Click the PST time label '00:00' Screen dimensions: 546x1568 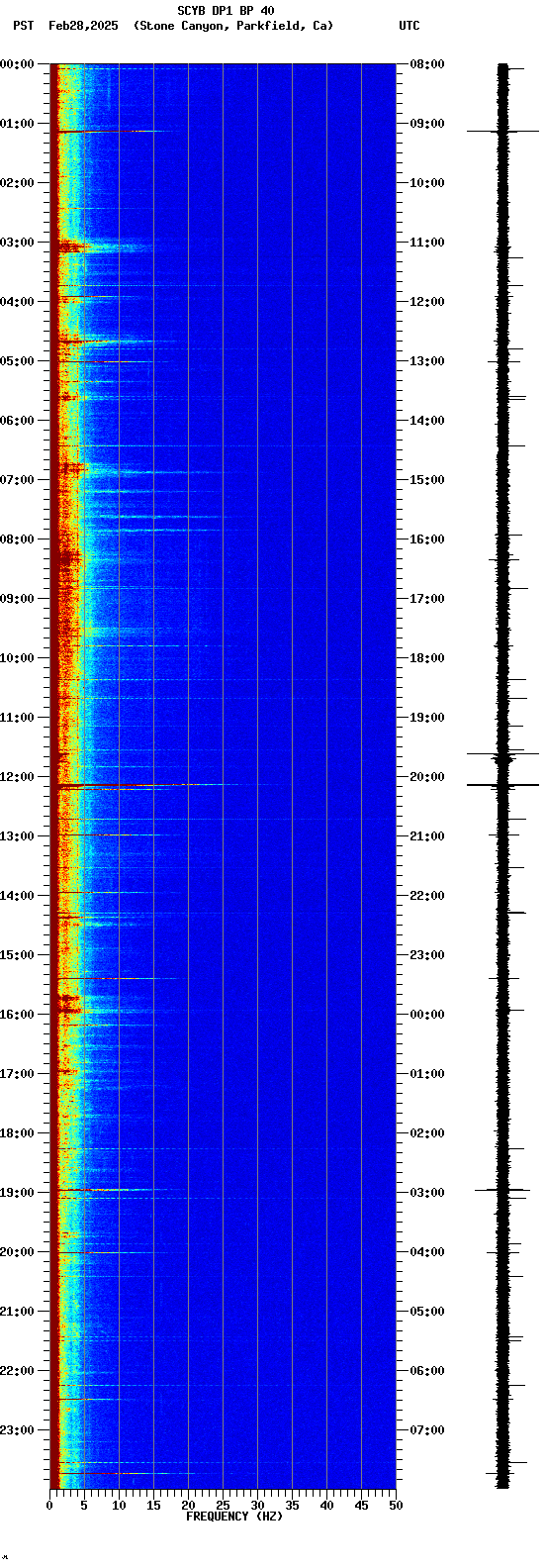pyautogui.click(x=17, y=64)
